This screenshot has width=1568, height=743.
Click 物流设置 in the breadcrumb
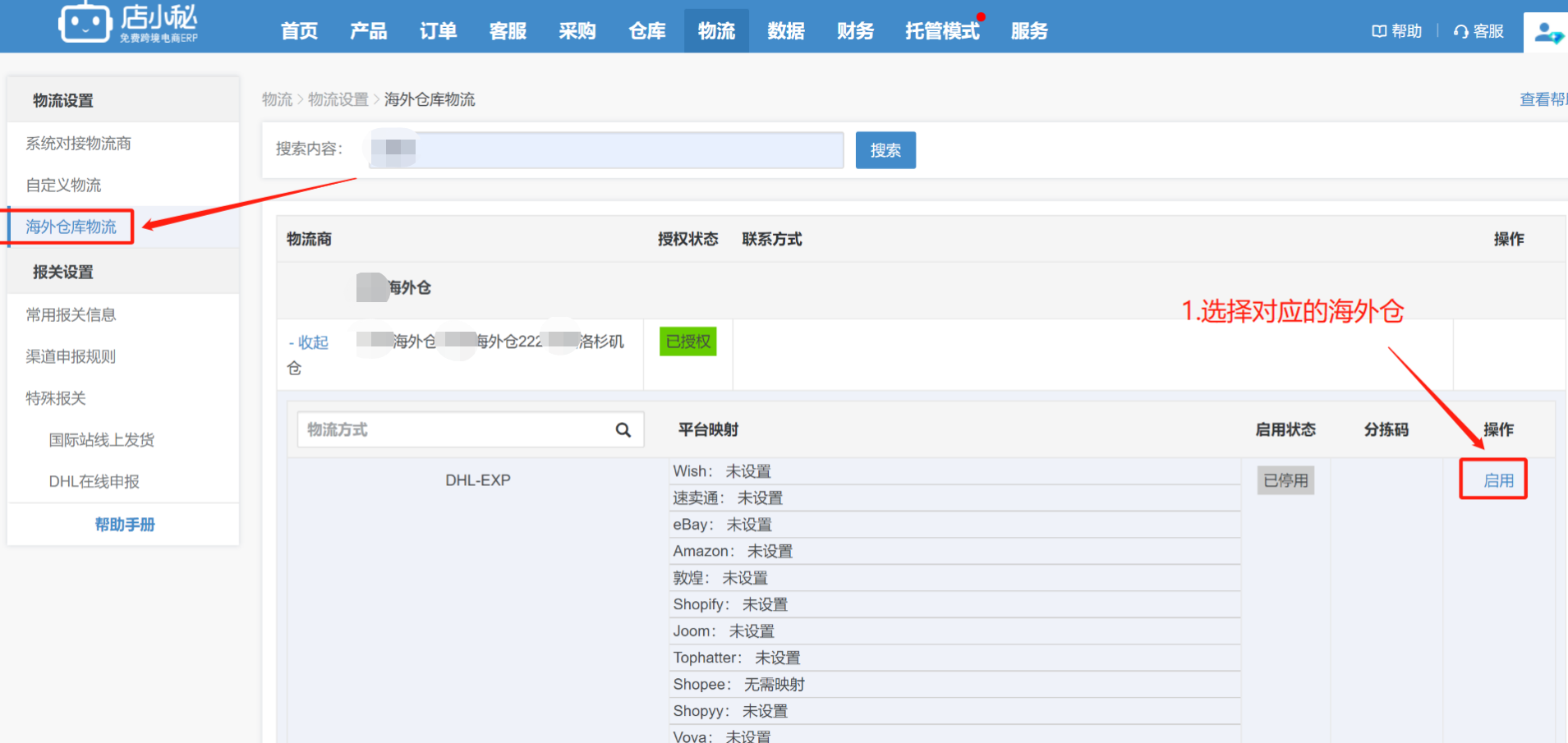click(338, 99)
